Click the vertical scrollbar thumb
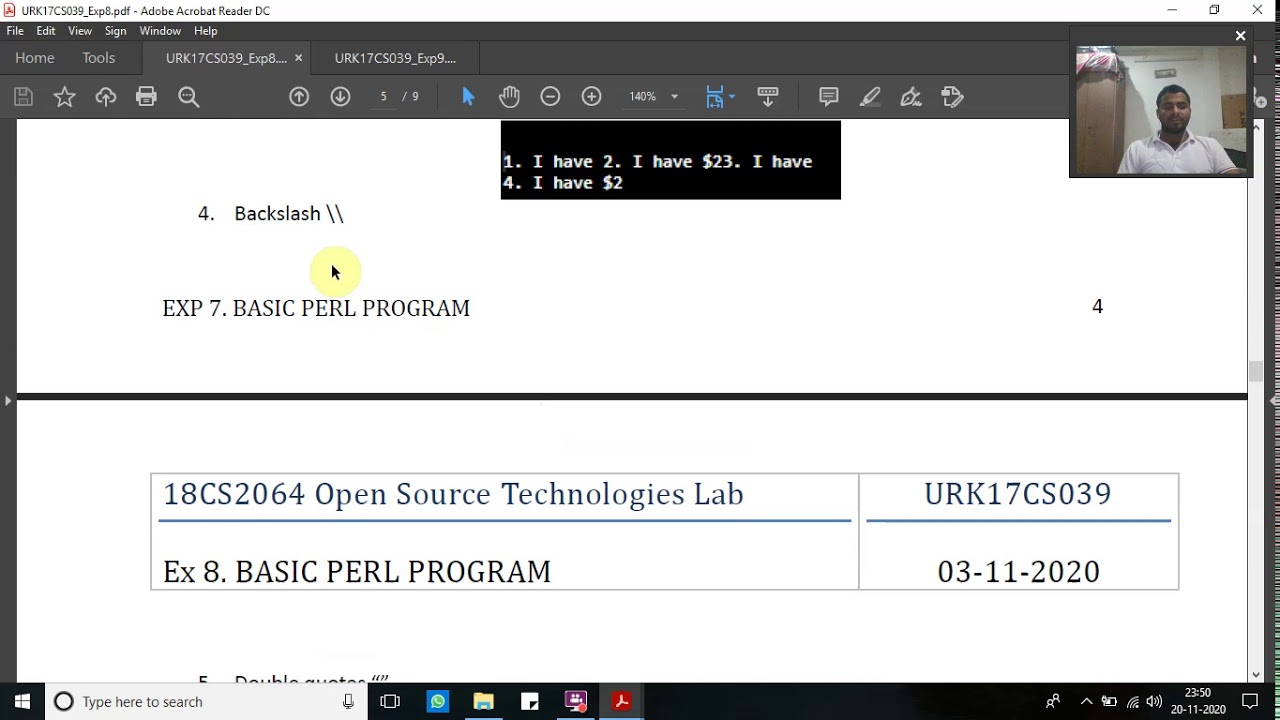This screenshot has height=720, width=1280. [x=1256, y=371]
